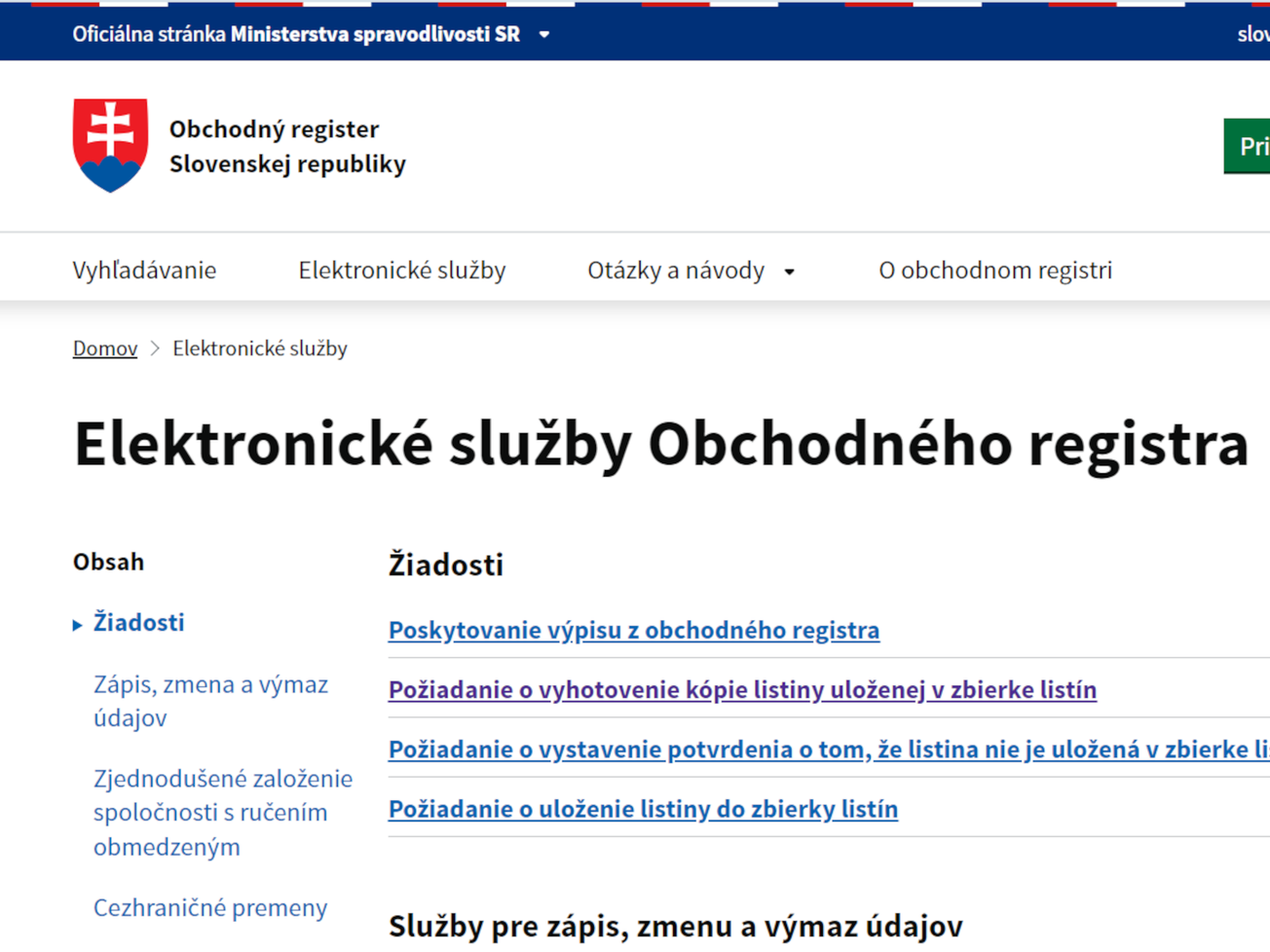The height and width of the screenshot is (952, 1270).
Task: Click the Obchodný register Slovenskej republiky title
Action: (287, 146)
